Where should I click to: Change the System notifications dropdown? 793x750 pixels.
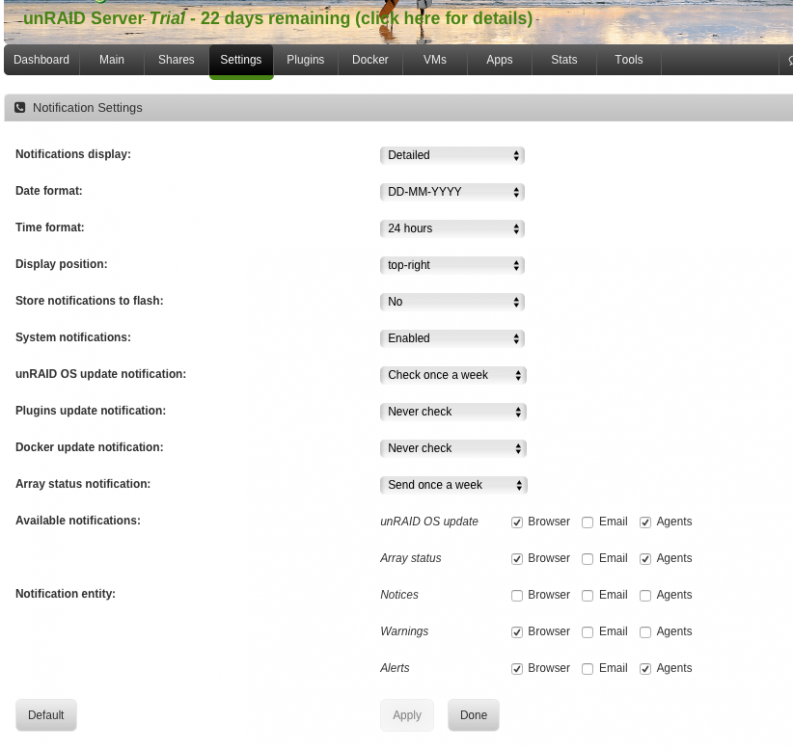452,338
